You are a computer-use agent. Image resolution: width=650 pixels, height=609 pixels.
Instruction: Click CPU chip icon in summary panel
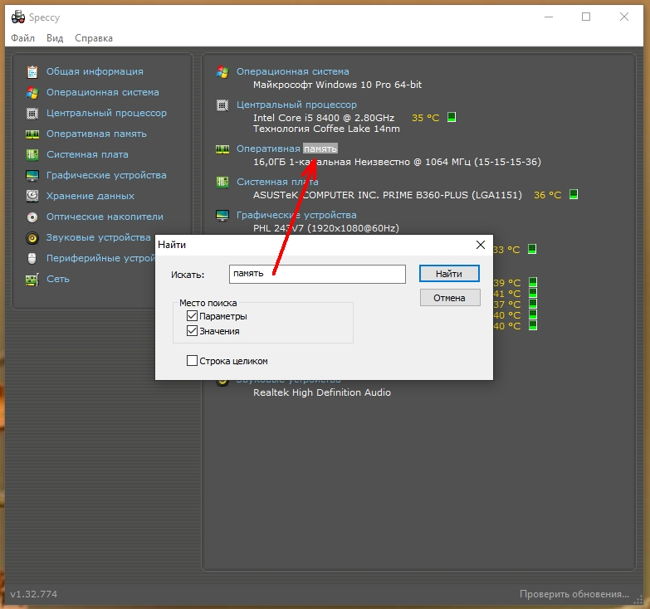coord(223,105)
